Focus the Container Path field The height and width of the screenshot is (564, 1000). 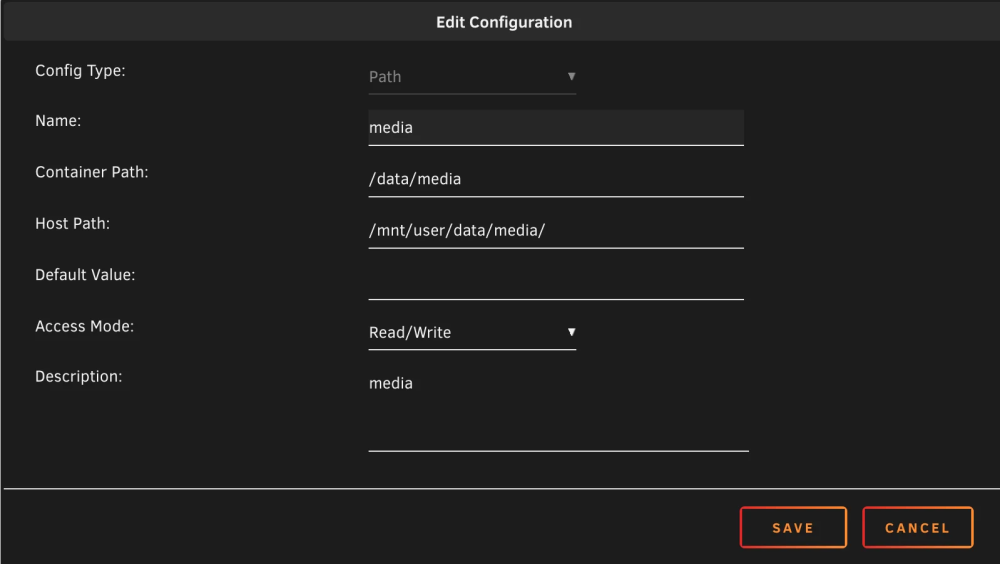pos(556,179)
